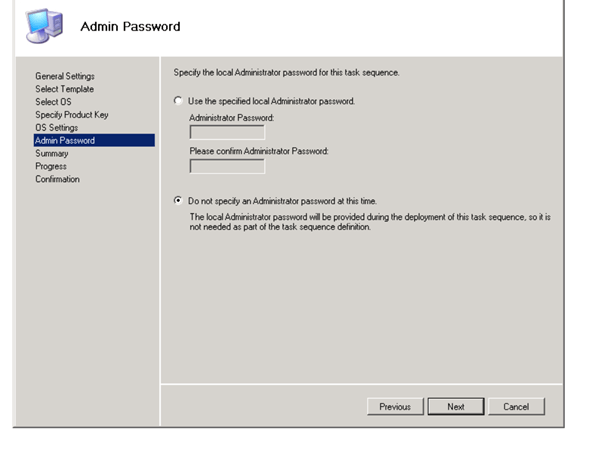Click the confirm Administrator Password field
This screenshot has height=466, width=602.
pyautogui.click(x=227, y=166)
